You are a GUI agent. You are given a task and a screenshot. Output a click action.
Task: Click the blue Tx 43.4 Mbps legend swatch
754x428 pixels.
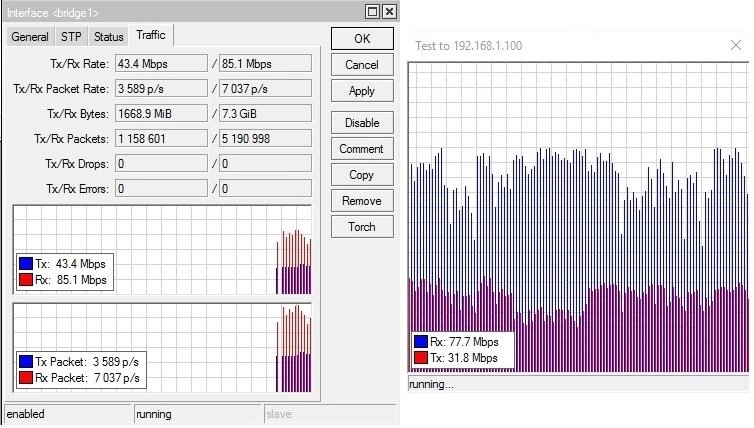(26, 264)
